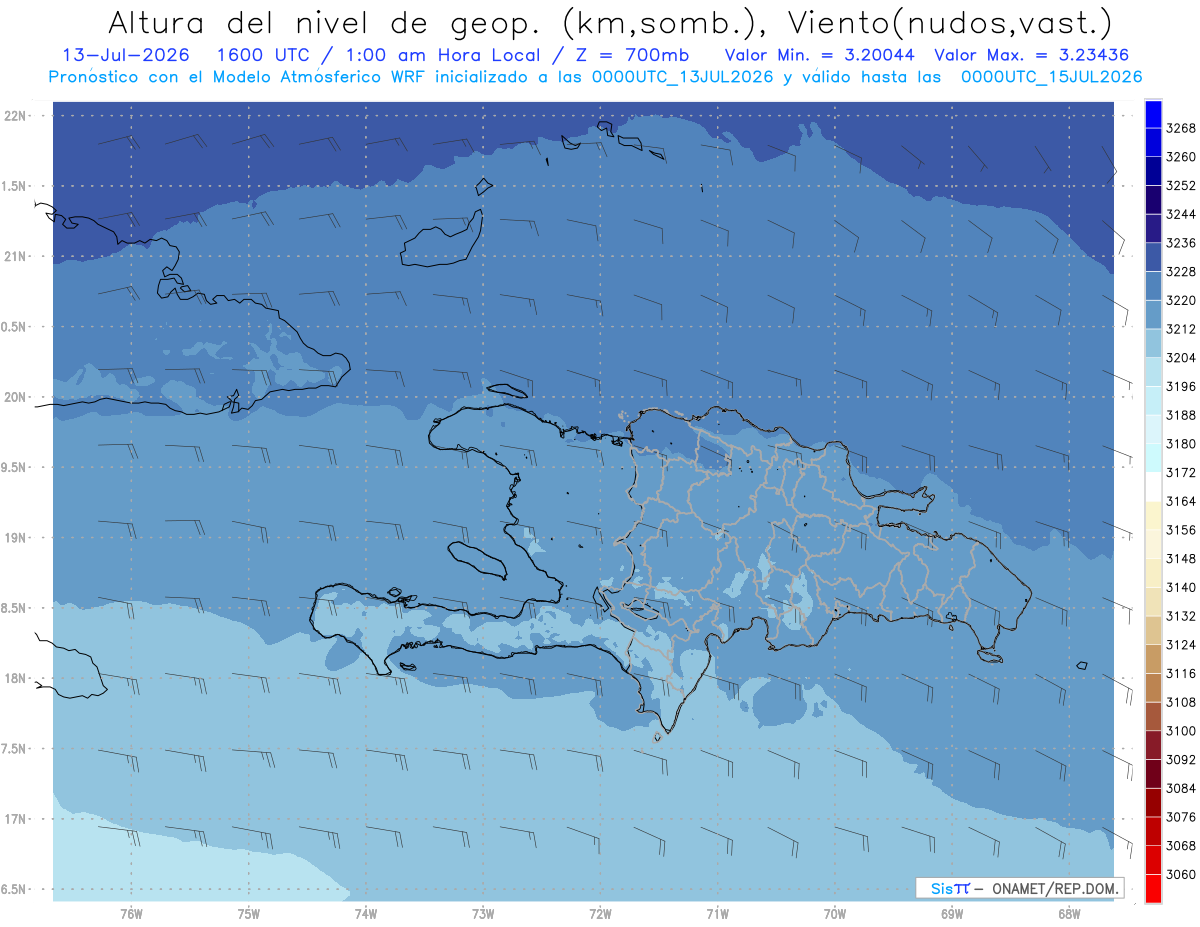This screenshot has height=927, width=1200.
Task: Click the 3068 color scale label
Action: pyautogui.click(x=1180, y=846)
